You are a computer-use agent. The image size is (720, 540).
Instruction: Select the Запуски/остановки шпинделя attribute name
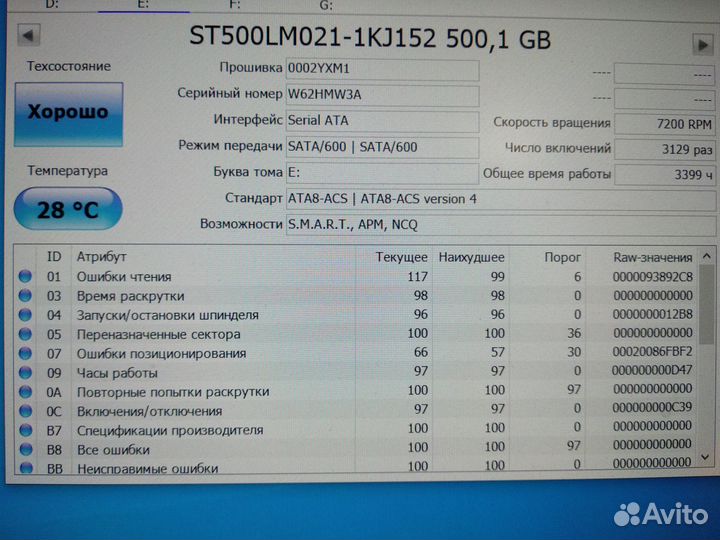tap(168, 315)
